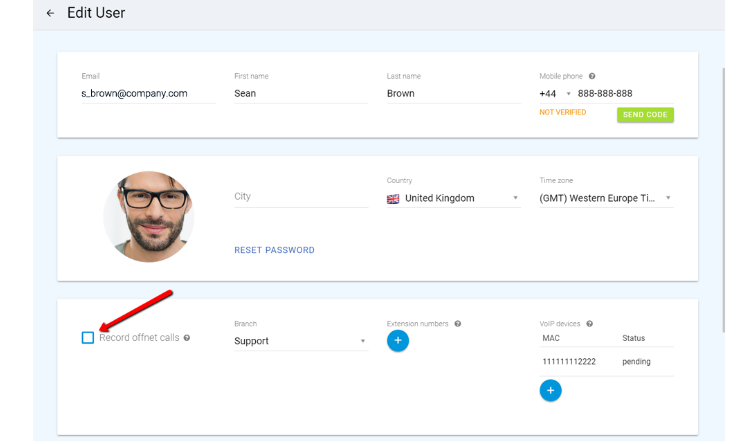
Task: Add a new VoIP device with plus button
Action: (x=550, y=390)
